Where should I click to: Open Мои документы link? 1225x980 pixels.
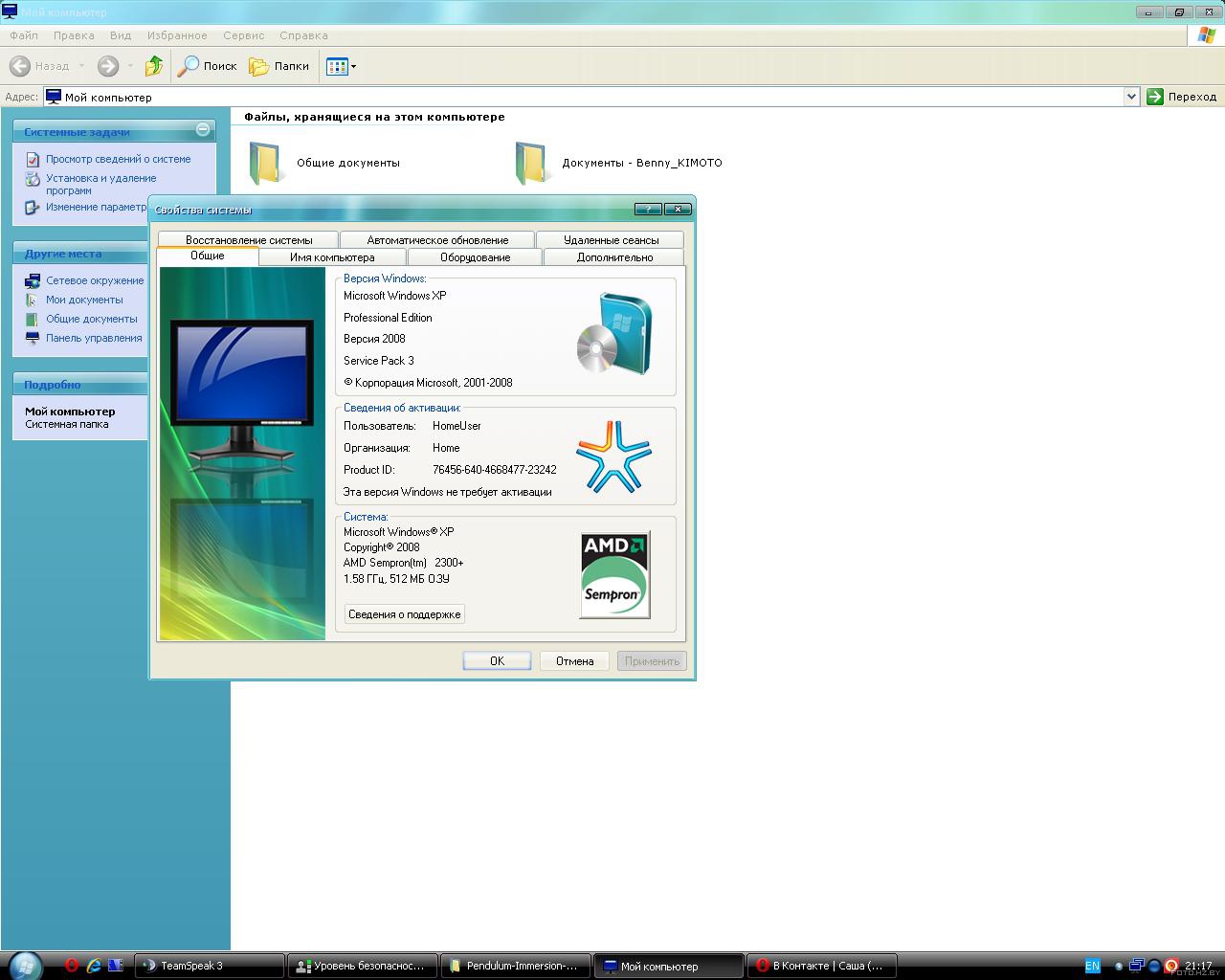coord(84,300)
